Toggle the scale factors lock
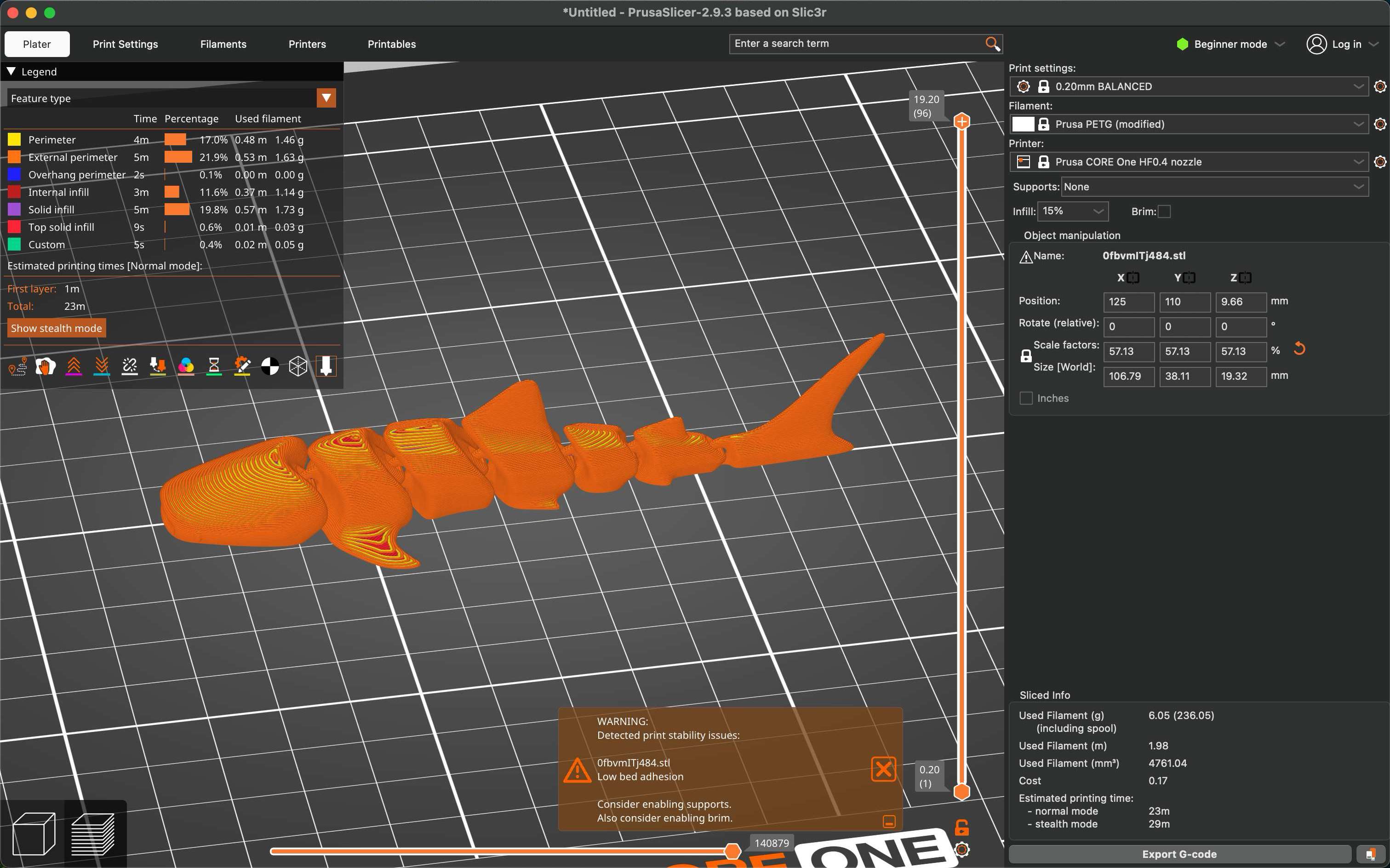This screenshot has width=1390, height=868. tap(1026, 356)
